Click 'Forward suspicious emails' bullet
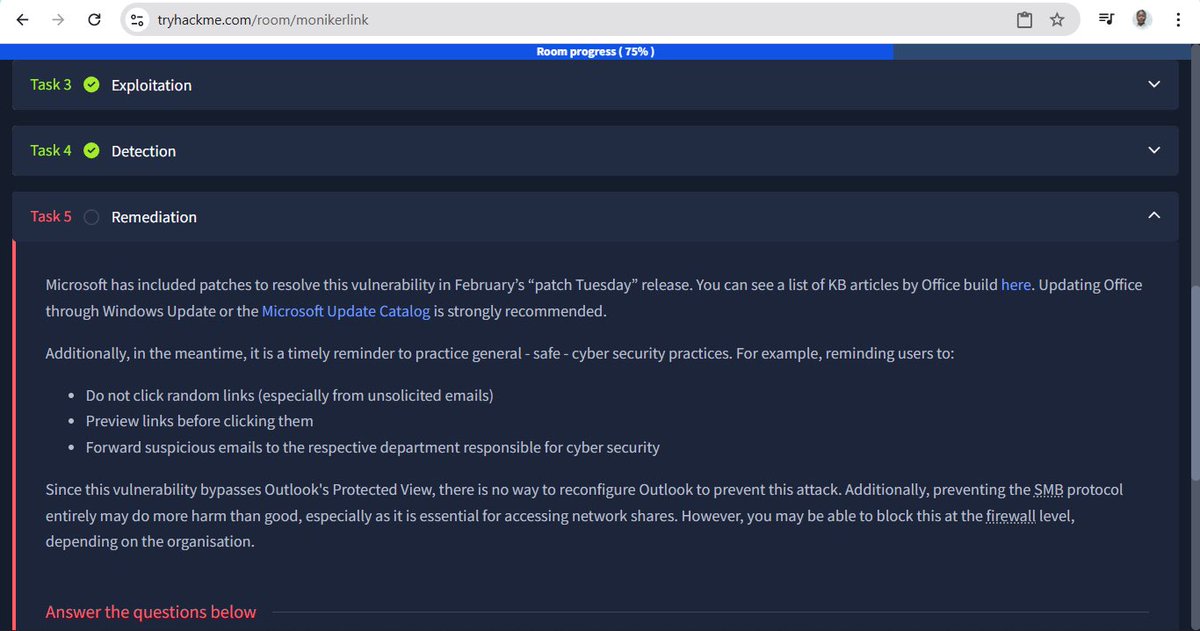The width and height of the screenshot is (1200, 631). pos(373,447)
